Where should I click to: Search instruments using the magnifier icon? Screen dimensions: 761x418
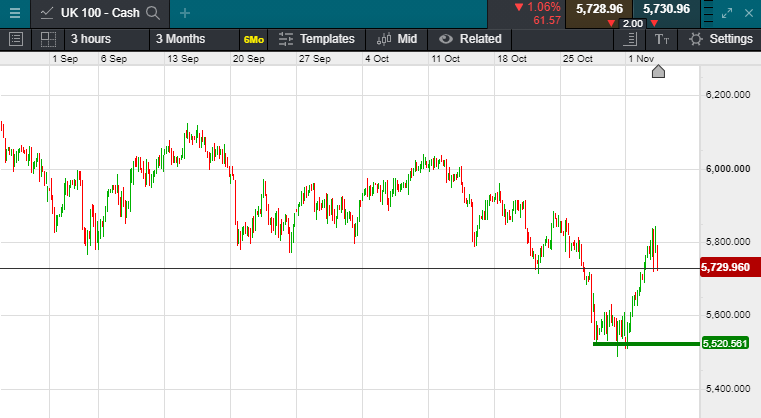click(153, 12)
